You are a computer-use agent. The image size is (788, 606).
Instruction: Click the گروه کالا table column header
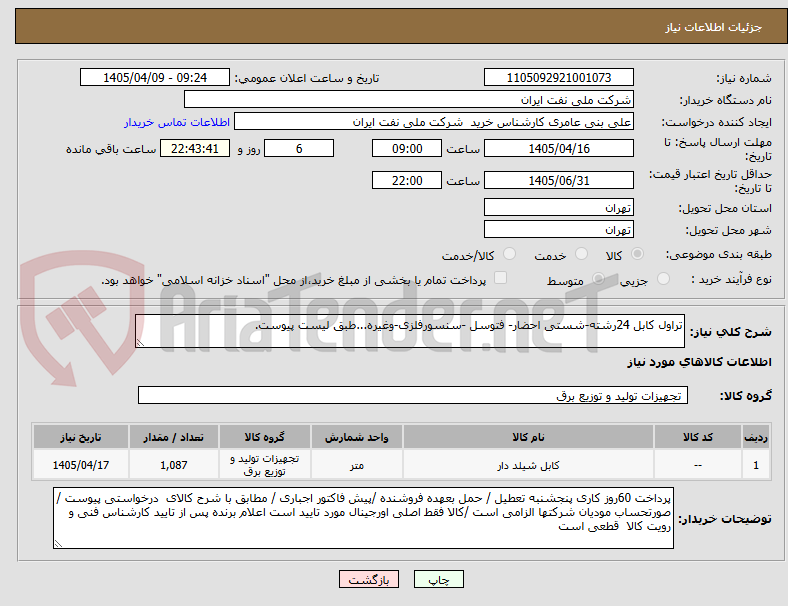[x=264, y=437]
